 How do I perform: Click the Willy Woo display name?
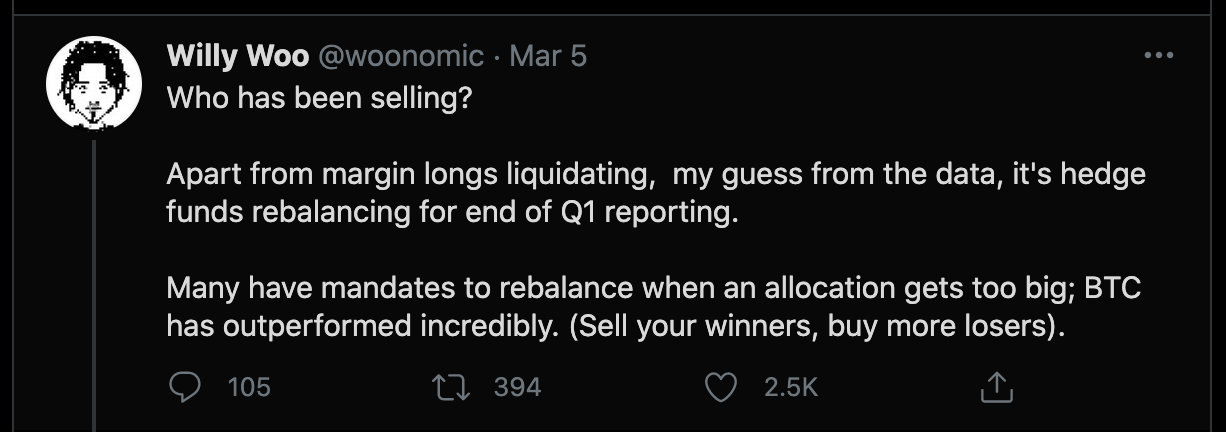238,56
